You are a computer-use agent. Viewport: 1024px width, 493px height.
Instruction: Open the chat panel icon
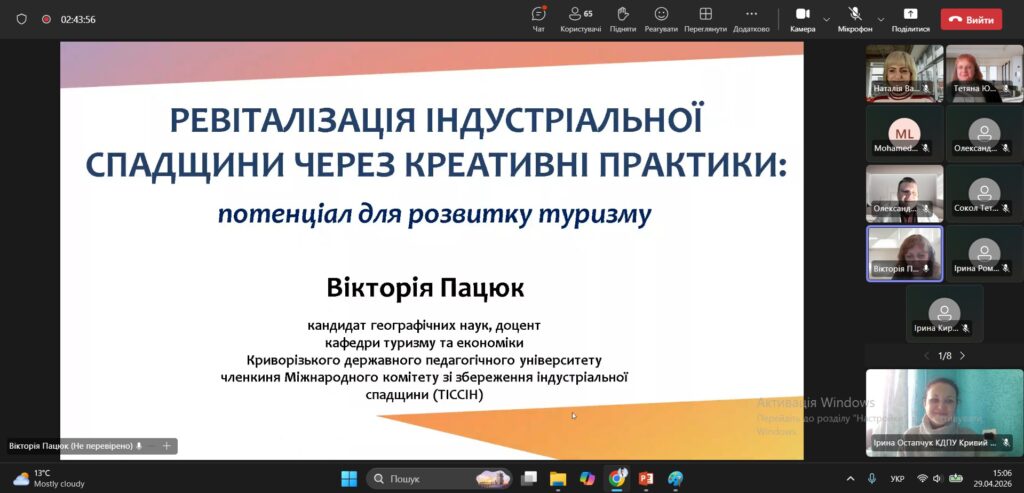(539, 14)
